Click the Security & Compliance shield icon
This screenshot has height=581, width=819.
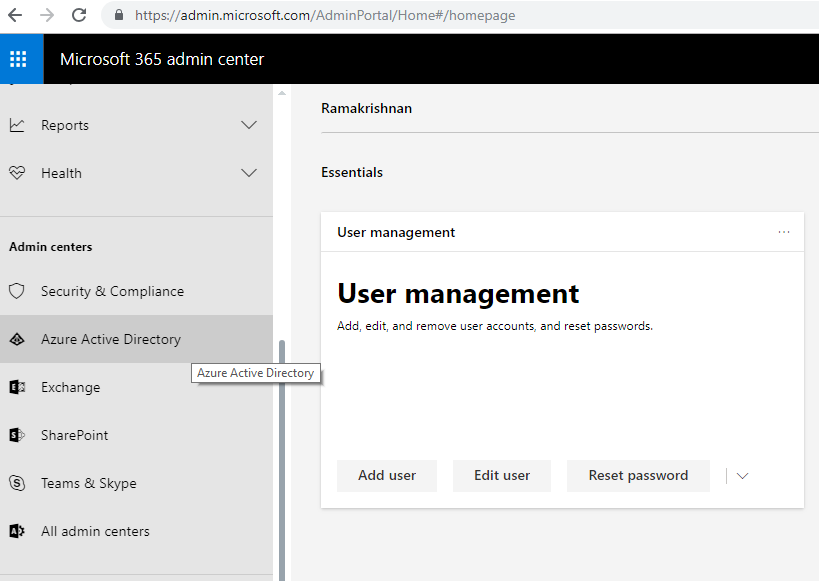pos(17,291)
